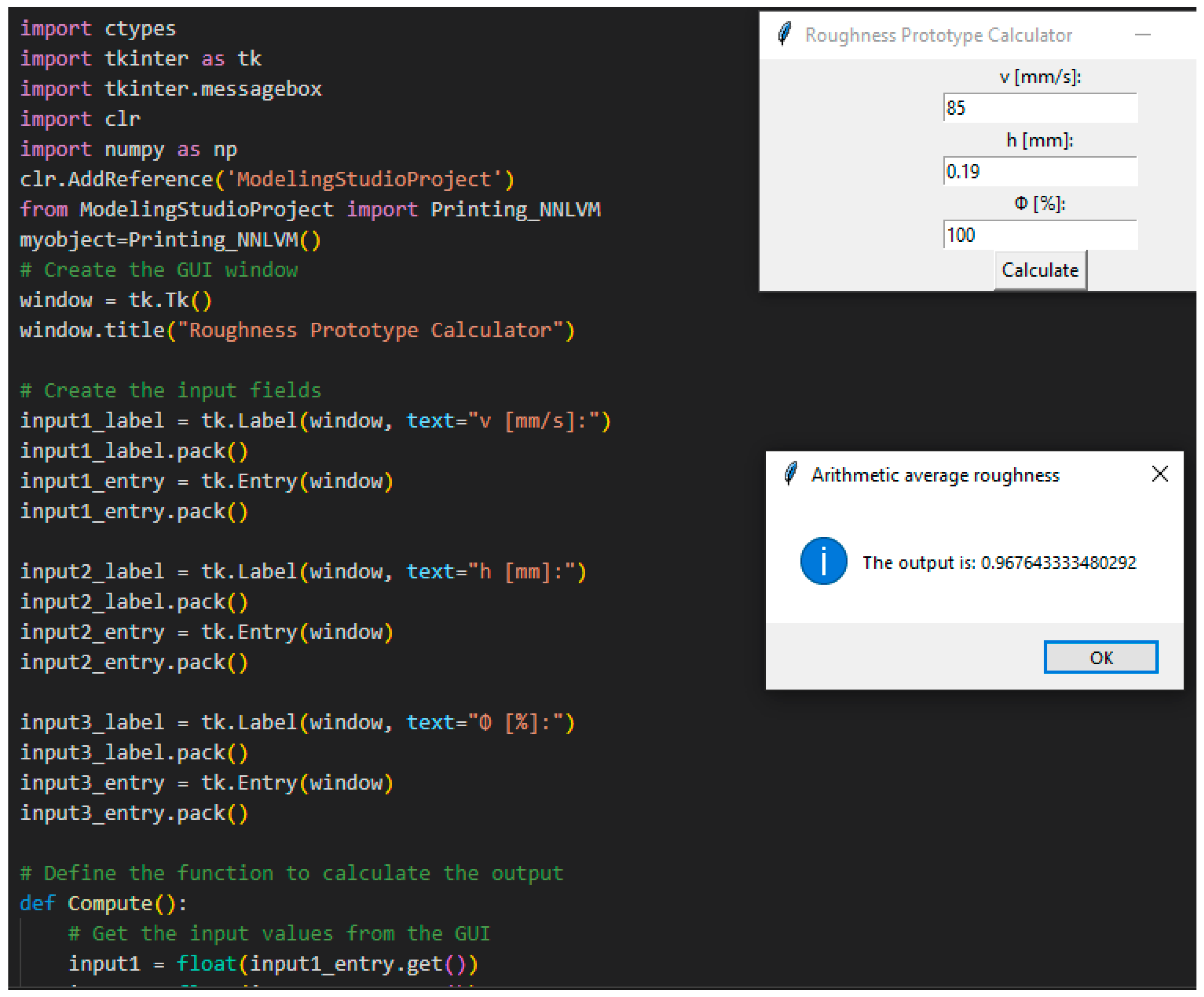The image size is (1204, 997).
Task: Click the 'import ctypes' code line
Action: coord(98,28)
